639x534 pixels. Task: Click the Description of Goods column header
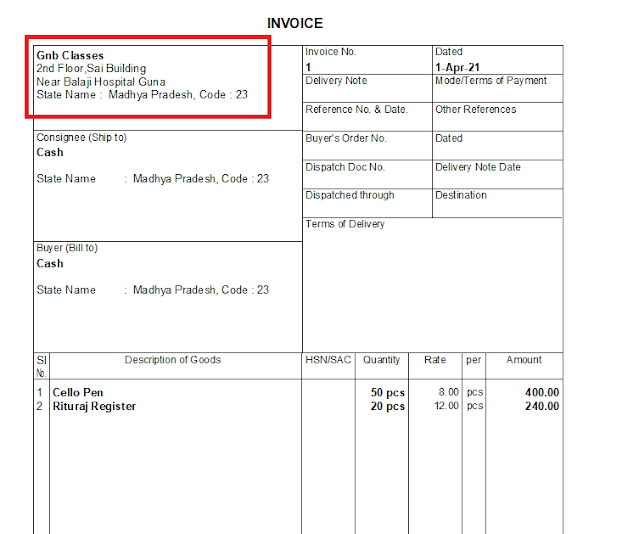tap(173, 360)
